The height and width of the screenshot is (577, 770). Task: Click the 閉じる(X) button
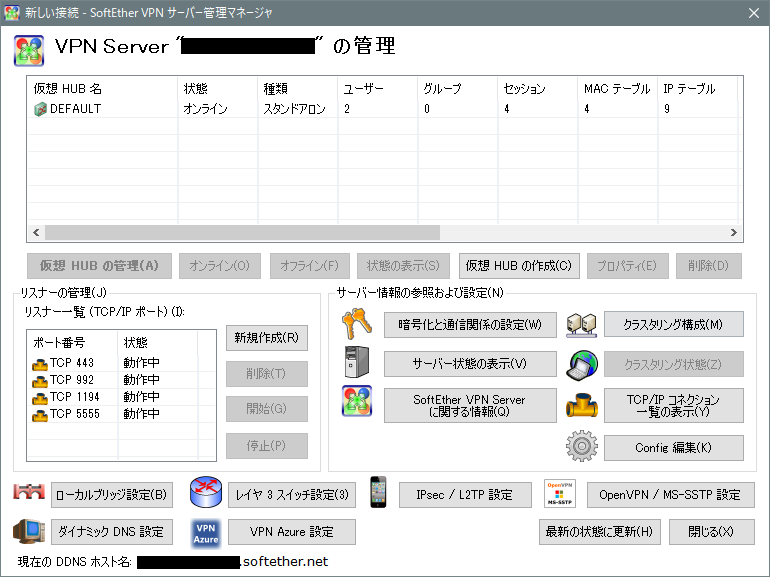(x=711, y=532)
